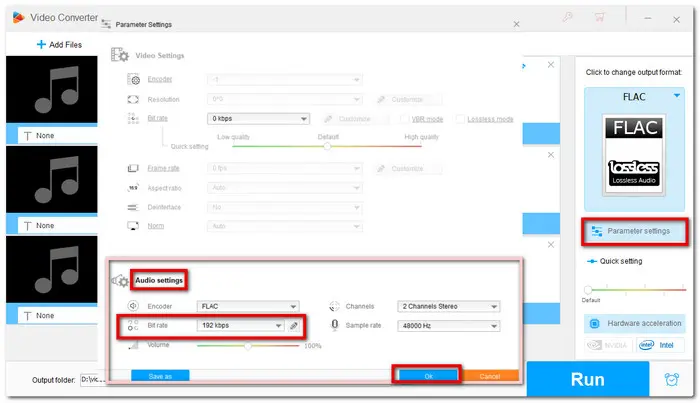This screenshot has height=403, width=700.
Task: Open the video Encoder dropdown
Action: coord(284,79)
